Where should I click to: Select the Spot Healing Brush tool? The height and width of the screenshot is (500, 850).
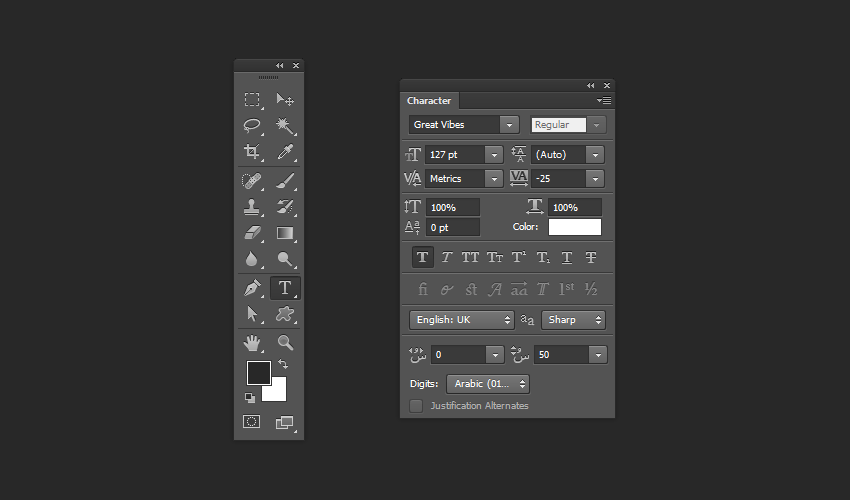[x=252, y=181]
